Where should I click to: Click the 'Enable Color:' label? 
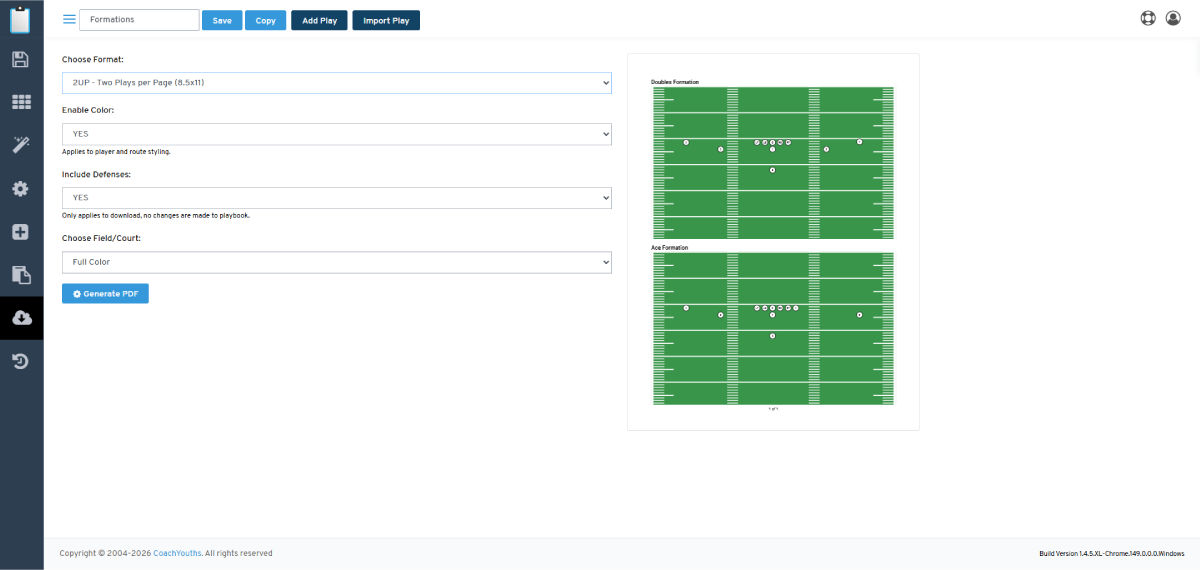click(x=88, y=110)
